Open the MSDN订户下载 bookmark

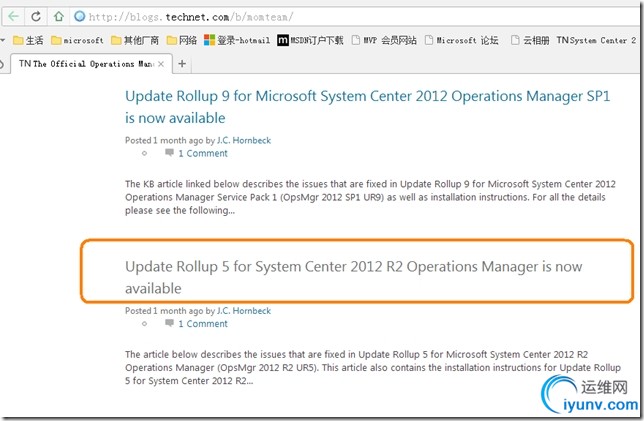(310, 40)
